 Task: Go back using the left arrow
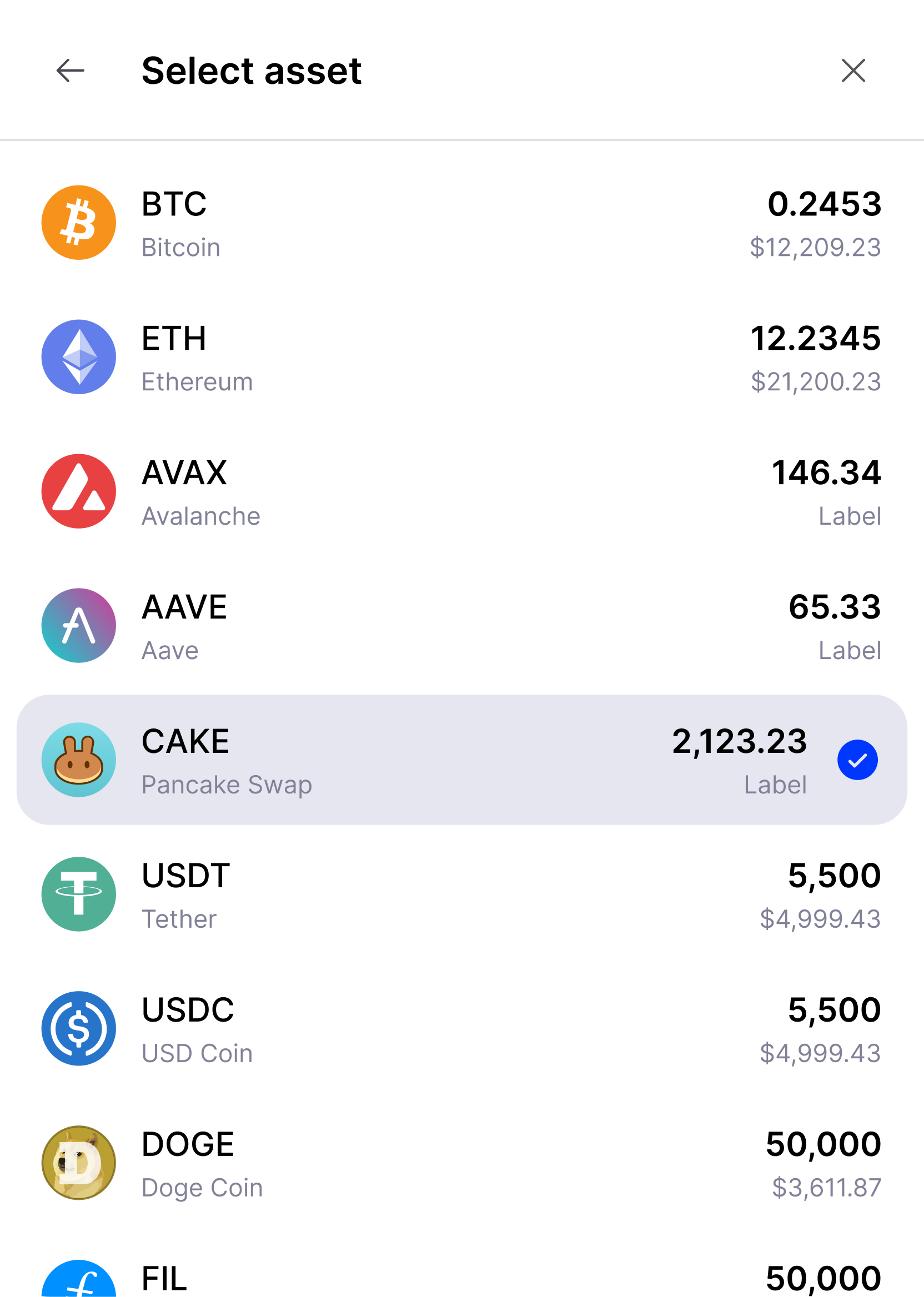click(70, 71)
